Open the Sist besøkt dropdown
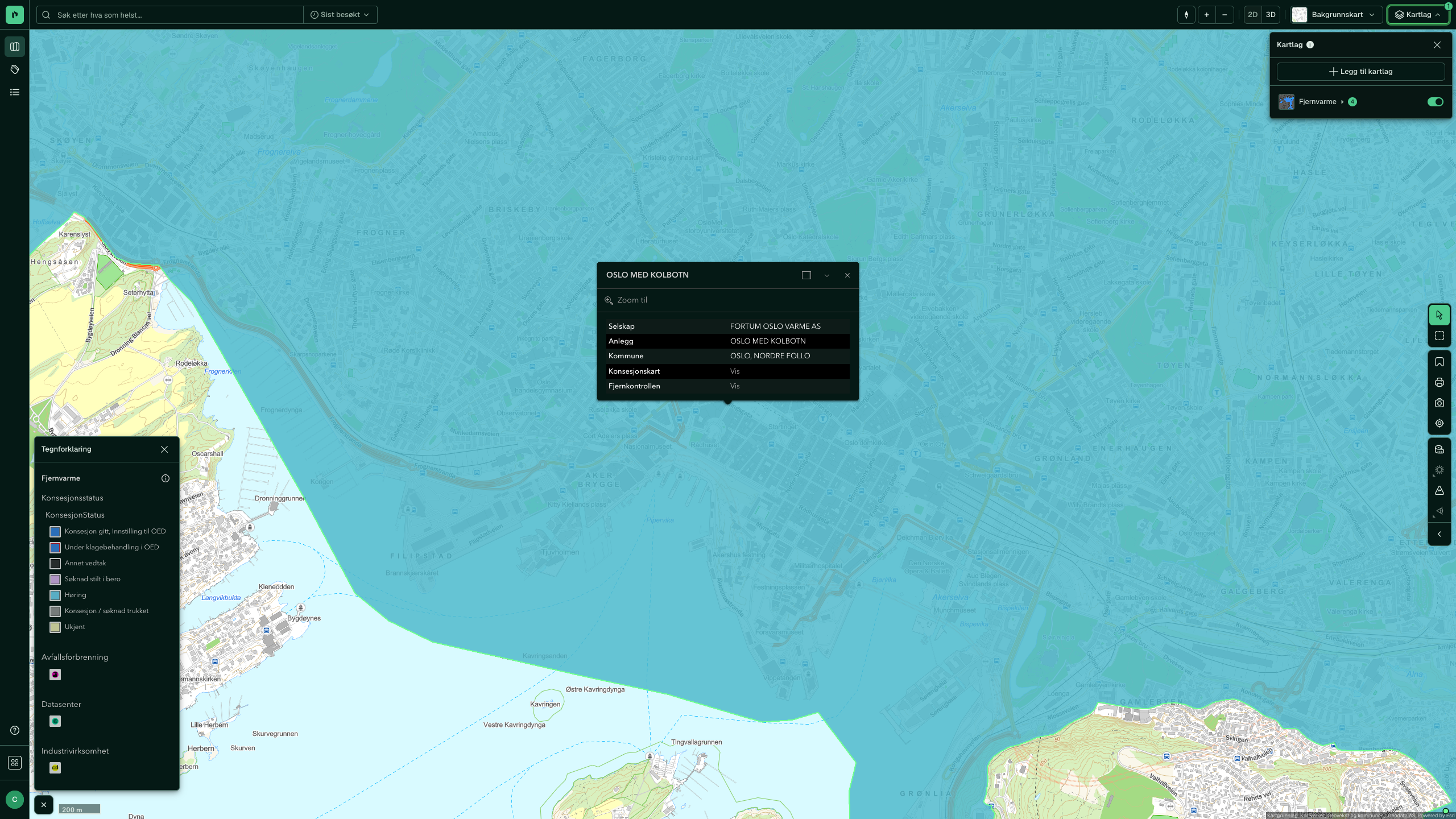 [x=340, y=15]
